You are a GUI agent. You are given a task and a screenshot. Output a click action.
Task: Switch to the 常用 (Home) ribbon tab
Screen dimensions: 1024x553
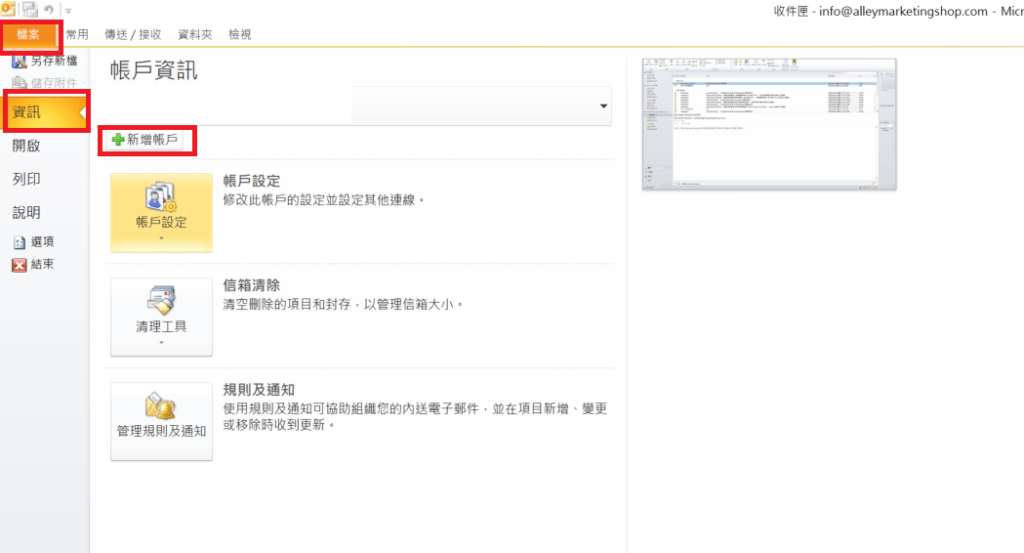tap(77, 34)
